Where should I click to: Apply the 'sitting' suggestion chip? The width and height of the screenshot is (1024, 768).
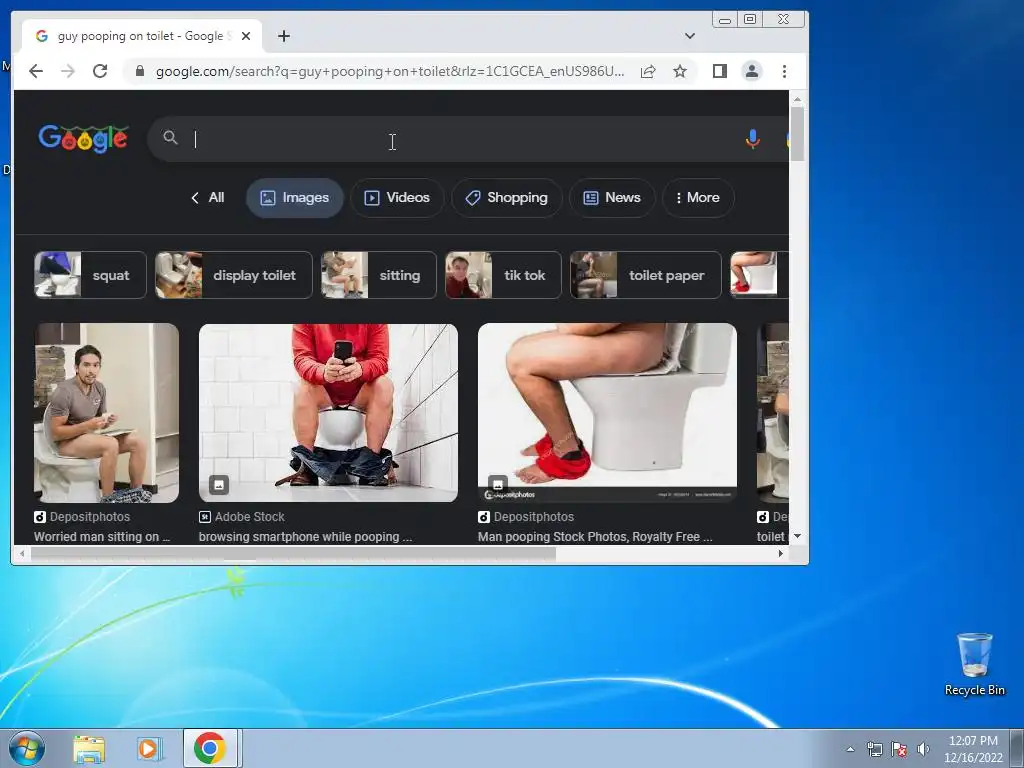379,275
